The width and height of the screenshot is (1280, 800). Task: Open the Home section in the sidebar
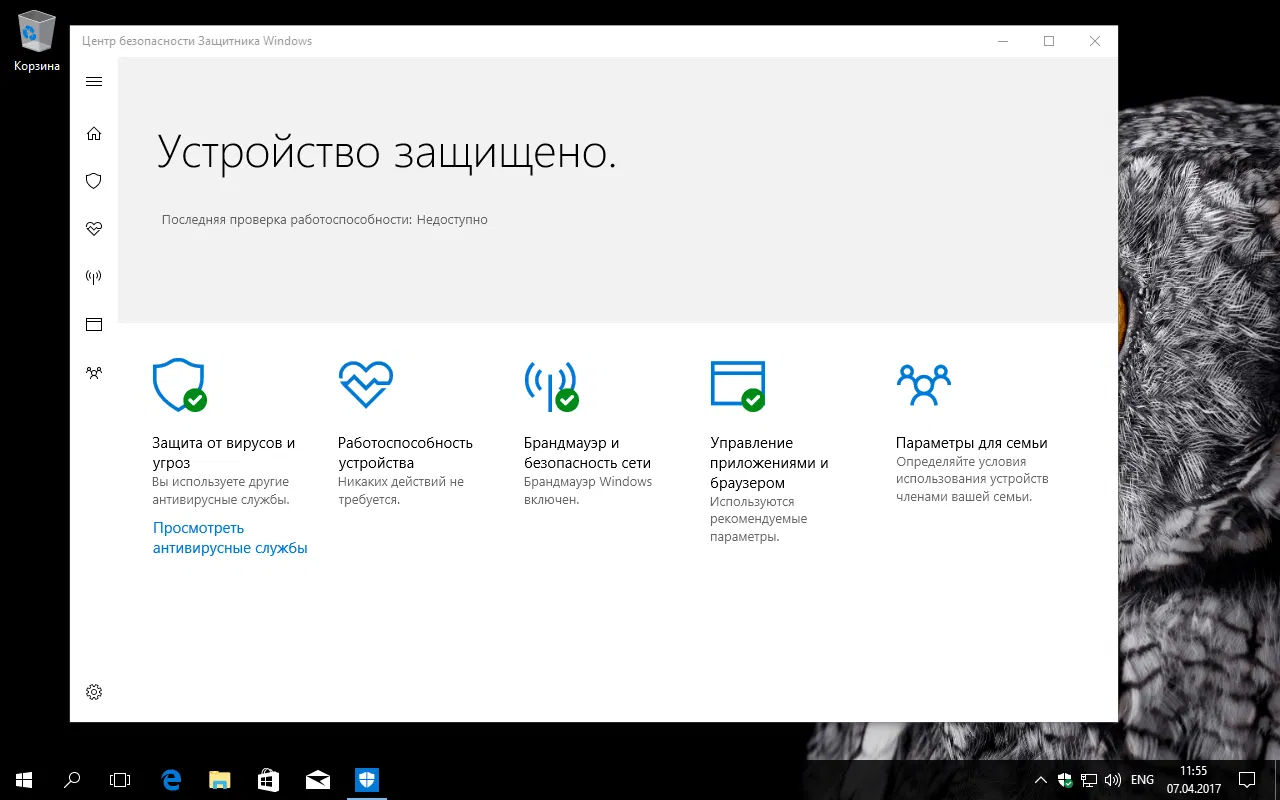click(93, 132)
